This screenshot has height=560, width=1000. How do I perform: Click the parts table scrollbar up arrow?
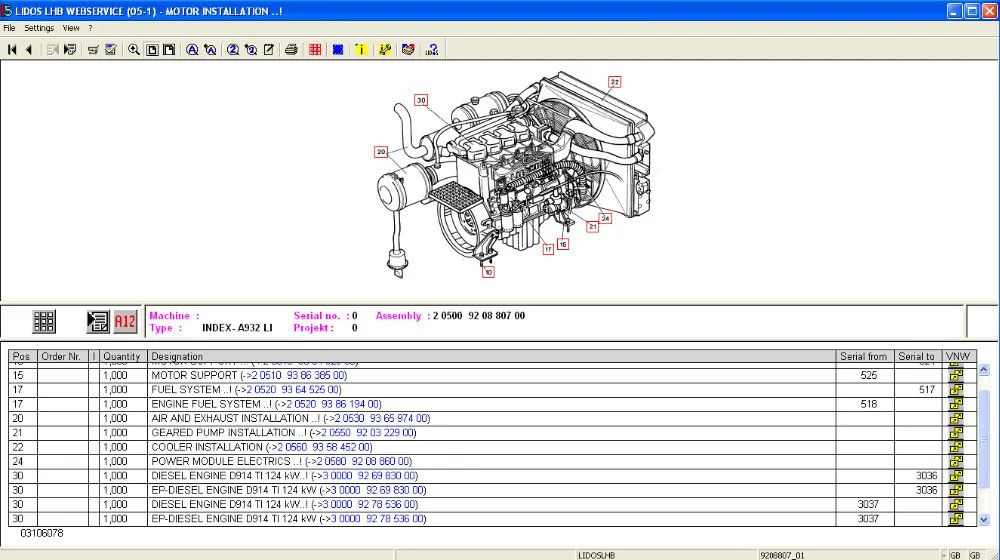pyautogui.click(x=983, y=369)
